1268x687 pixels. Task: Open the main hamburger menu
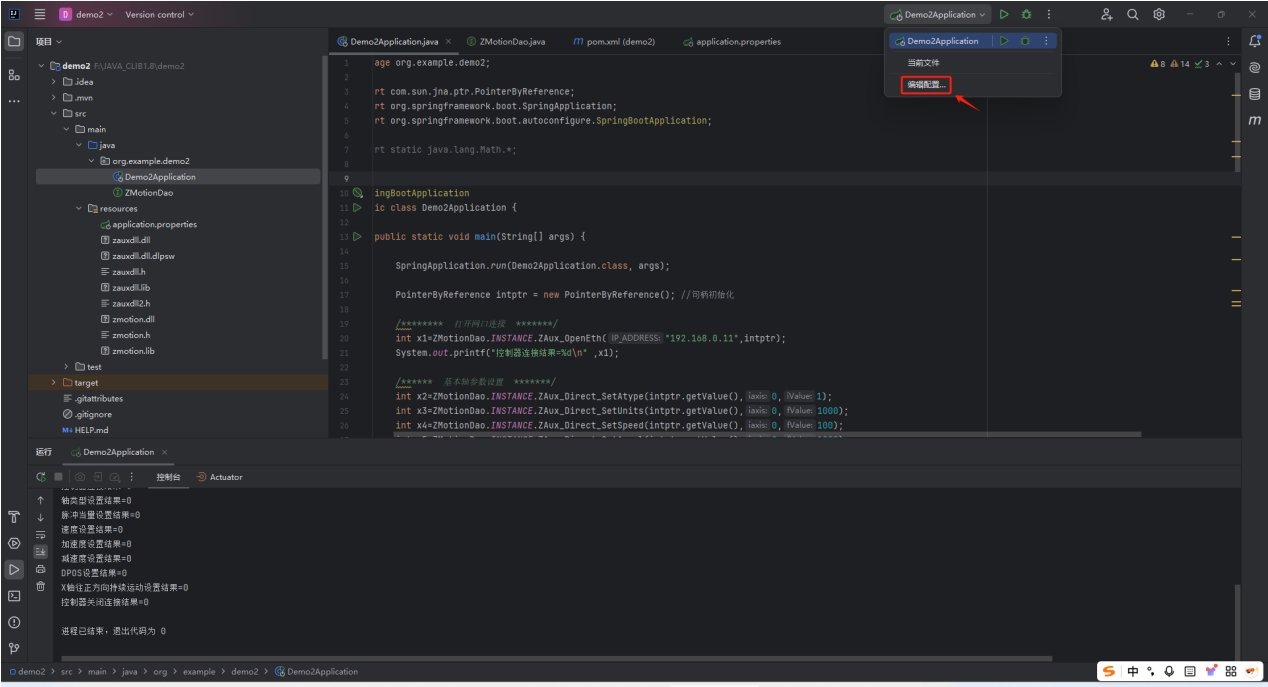[x=40, y=14]
